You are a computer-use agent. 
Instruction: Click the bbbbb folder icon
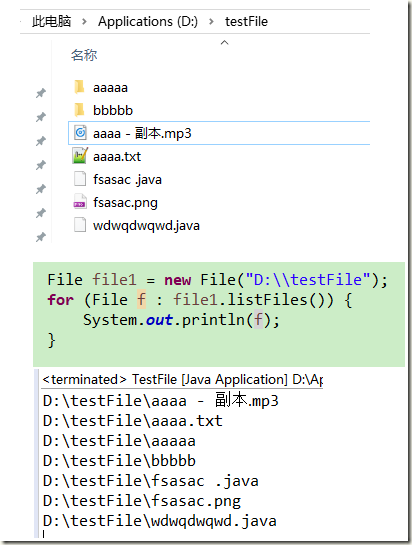pyautogui.click(x=79, y=110)
